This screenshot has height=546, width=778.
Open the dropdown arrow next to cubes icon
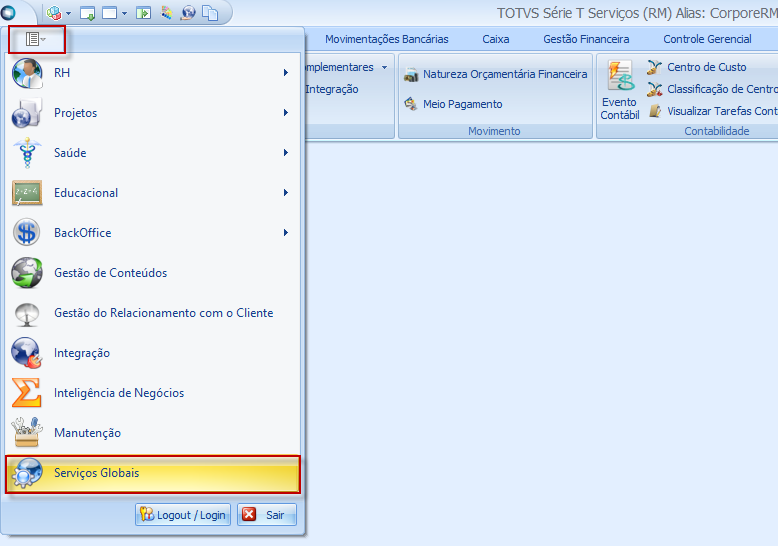click(68, 13)
